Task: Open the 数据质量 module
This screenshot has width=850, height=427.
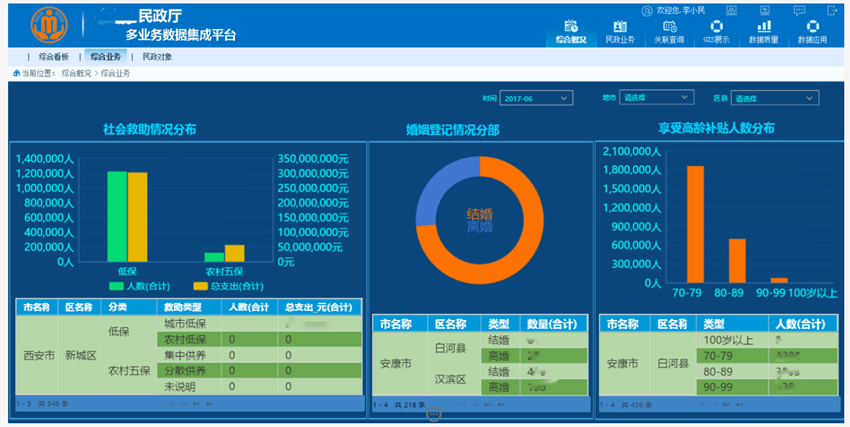Action: (x=764, y=30)
